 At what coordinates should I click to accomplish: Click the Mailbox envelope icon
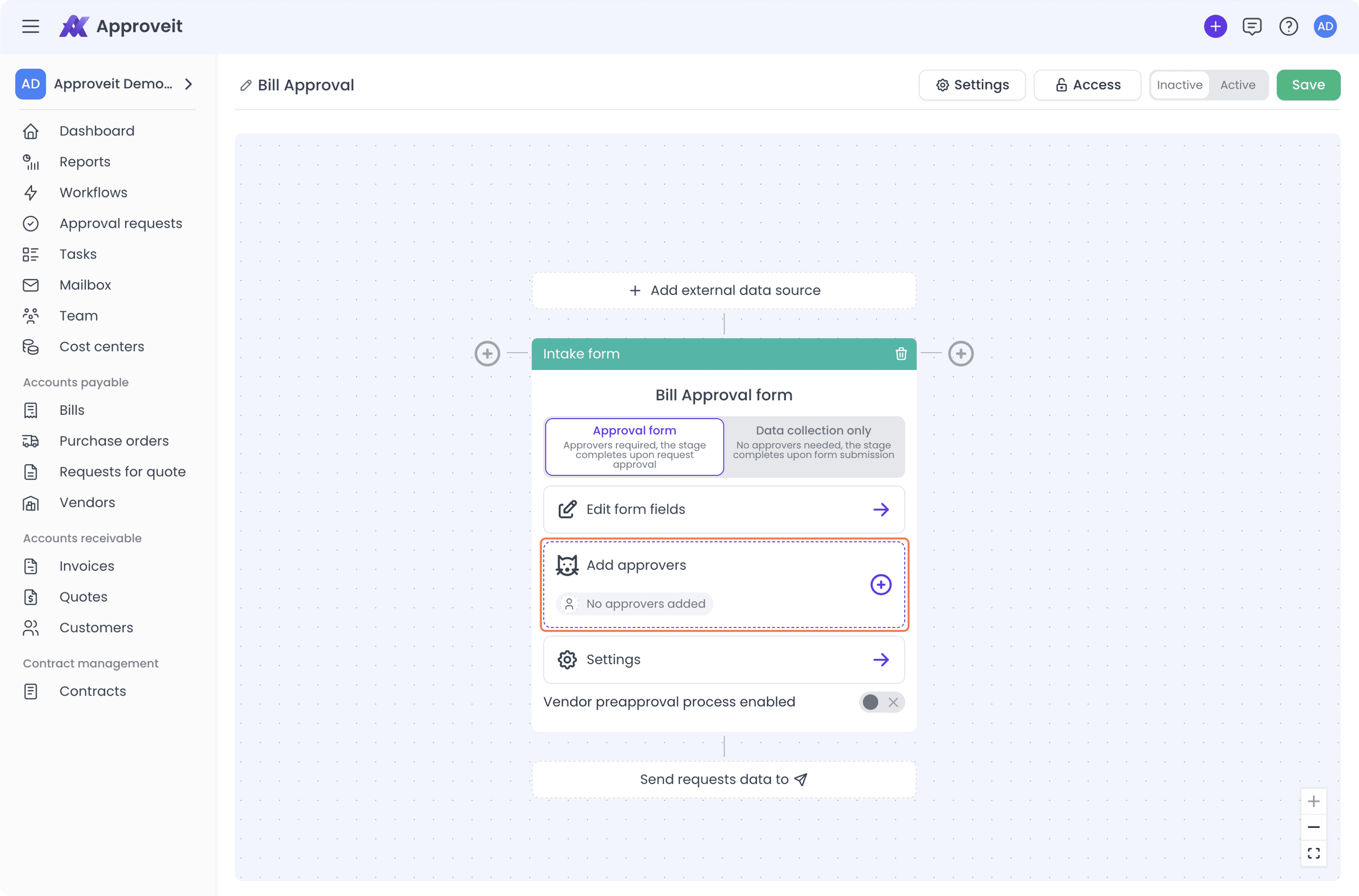31,285
